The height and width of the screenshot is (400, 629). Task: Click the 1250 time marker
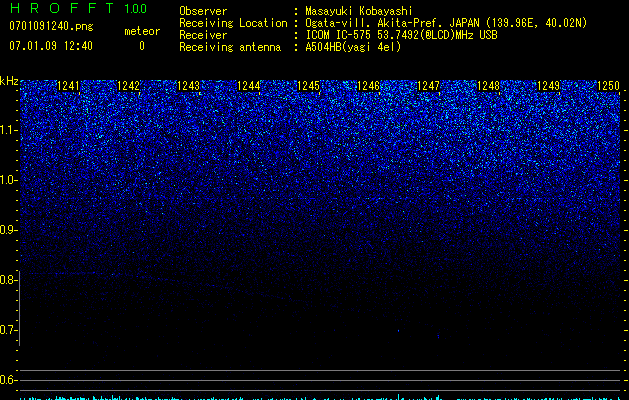(609, 86)
